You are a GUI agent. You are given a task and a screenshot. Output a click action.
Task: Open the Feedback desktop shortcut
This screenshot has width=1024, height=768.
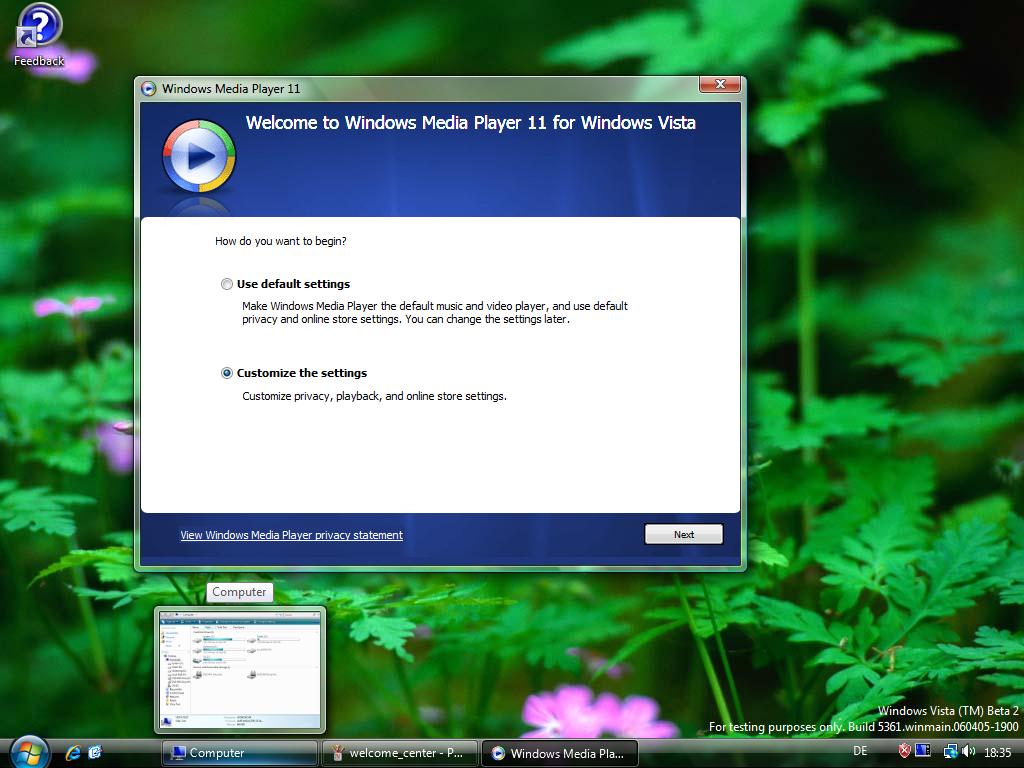(x=39, y=35)
